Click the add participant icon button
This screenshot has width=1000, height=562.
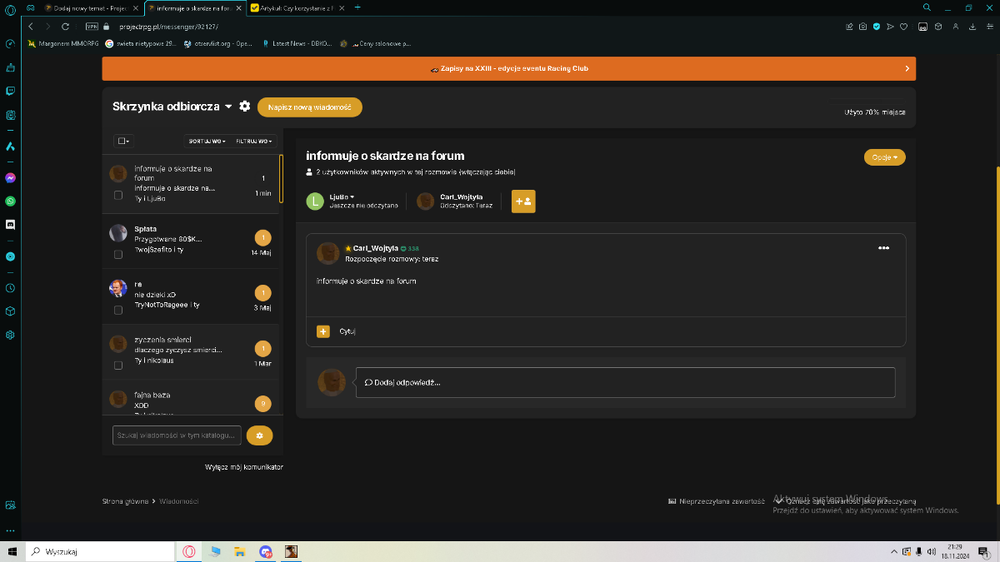[x=523, y=202]
